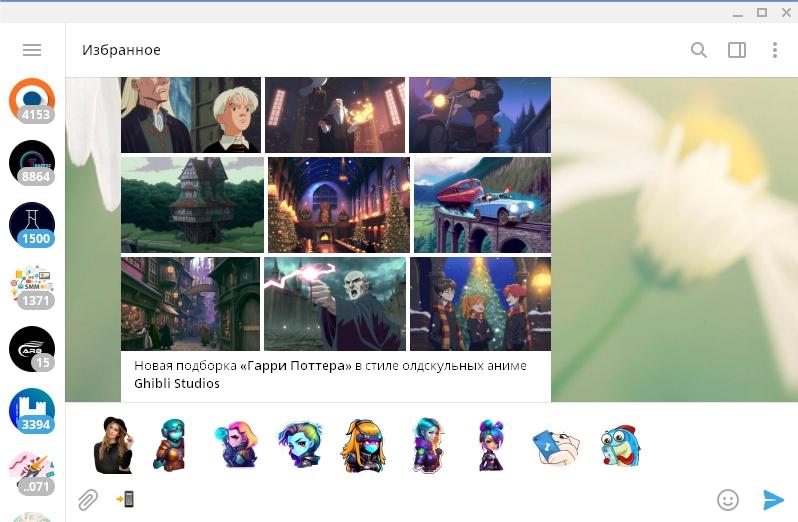Image resolution: width=798 pixels, height=522 pixels.
Task: Open the SMM chat with 1371 unread
Action: point(32,286)
